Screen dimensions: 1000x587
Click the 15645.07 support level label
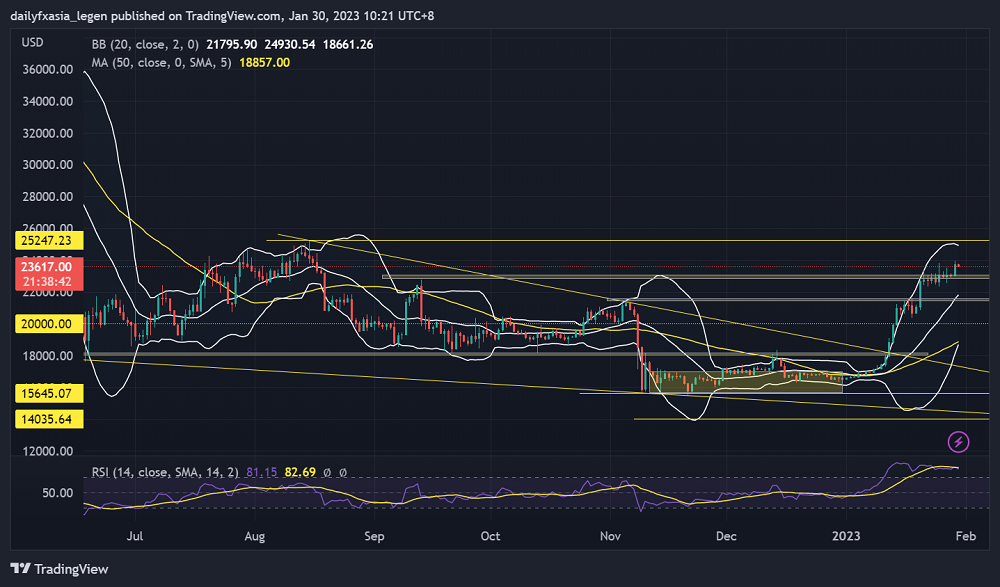(x=49, y=393)
